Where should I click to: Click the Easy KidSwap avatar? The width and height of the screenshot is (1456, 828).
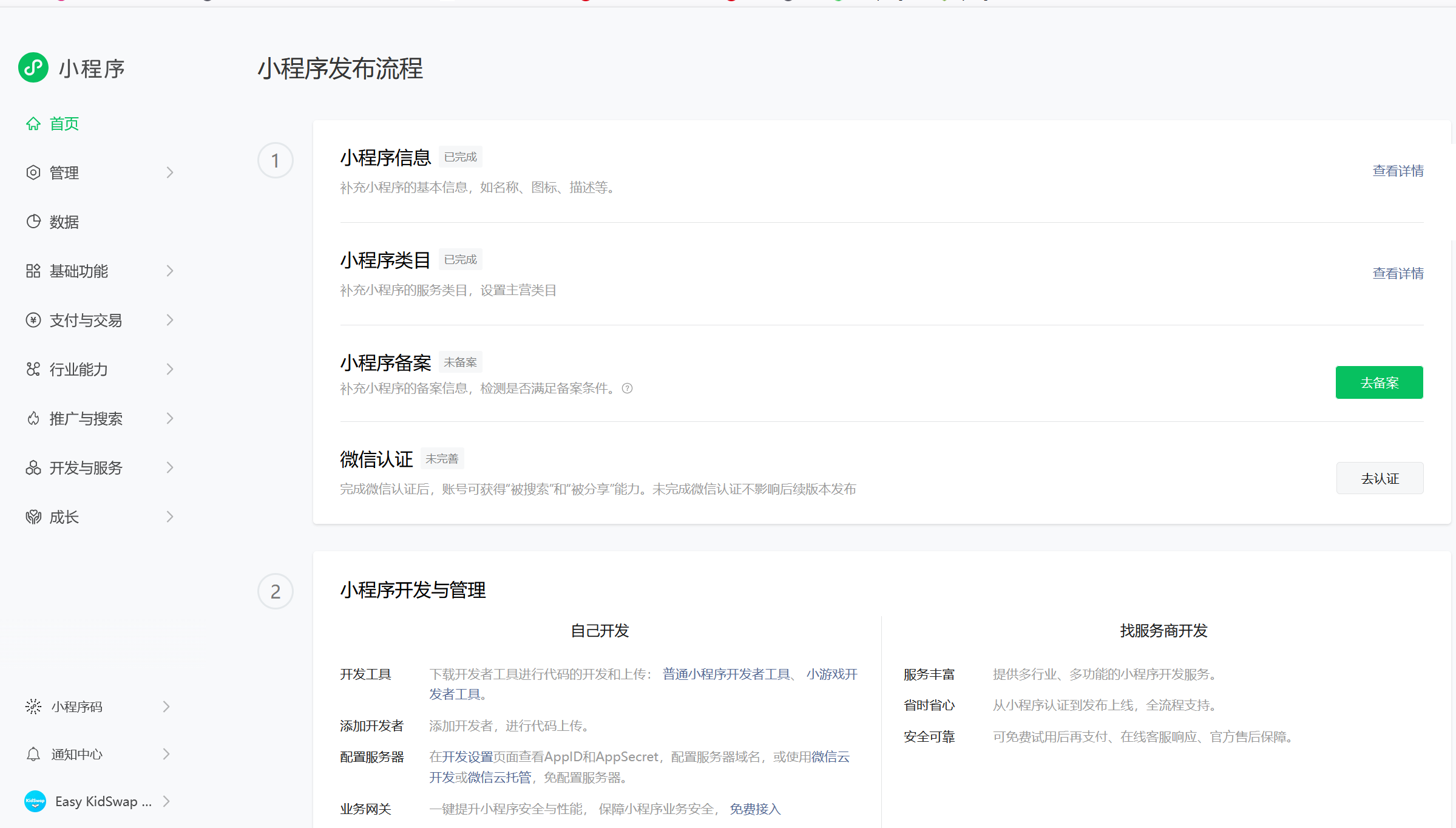point(35,801)
